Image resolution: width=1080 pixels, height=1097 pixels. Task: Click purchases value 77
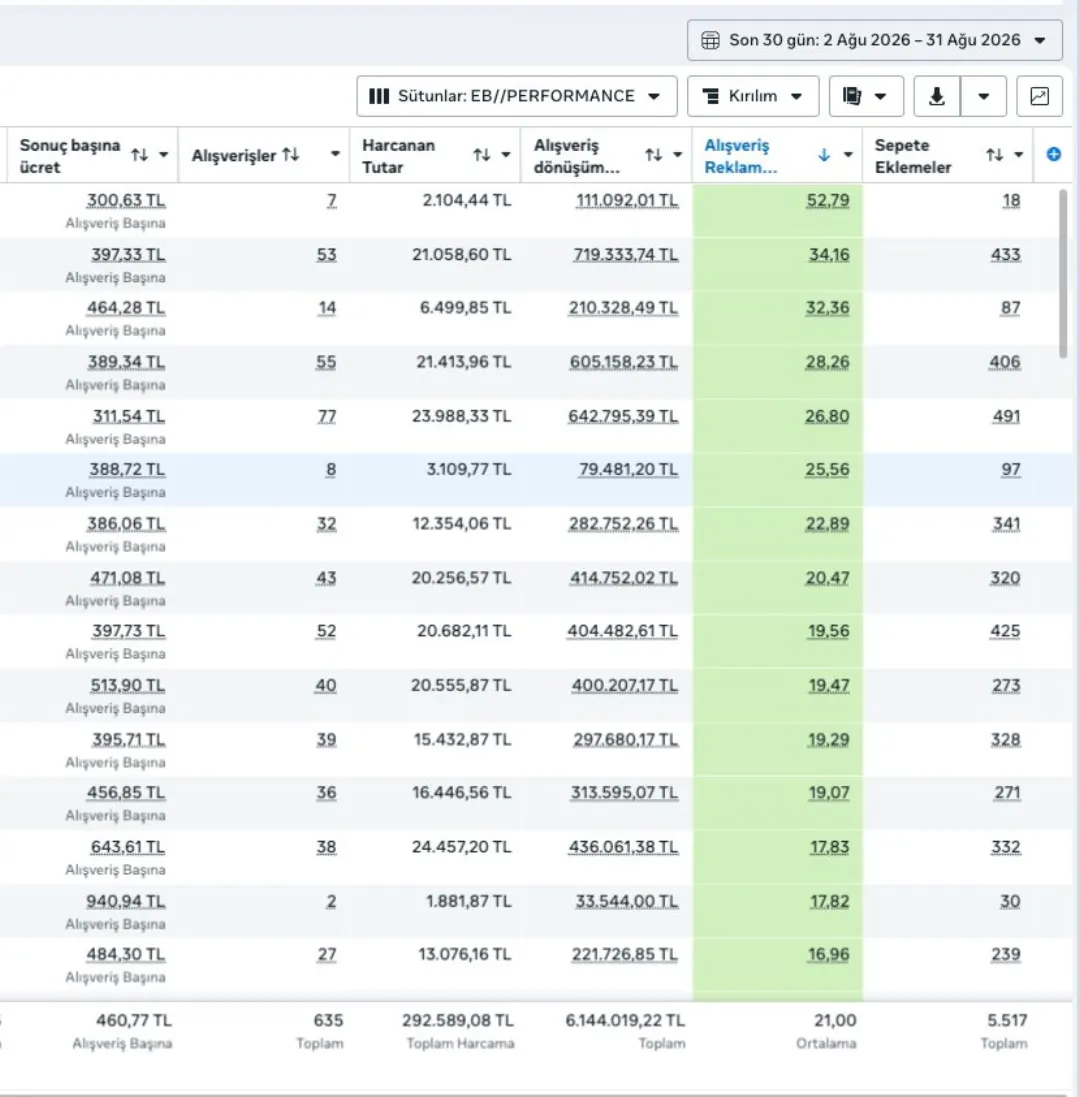pos(327,416)
